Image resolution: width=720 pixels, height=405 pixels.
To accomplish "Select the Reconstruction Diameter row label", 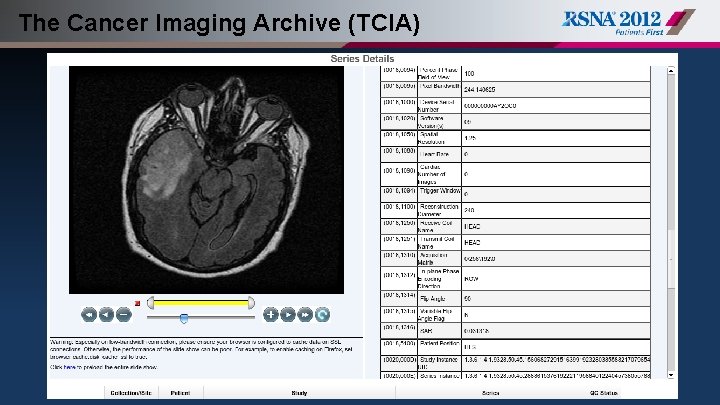I will point(439,210).
